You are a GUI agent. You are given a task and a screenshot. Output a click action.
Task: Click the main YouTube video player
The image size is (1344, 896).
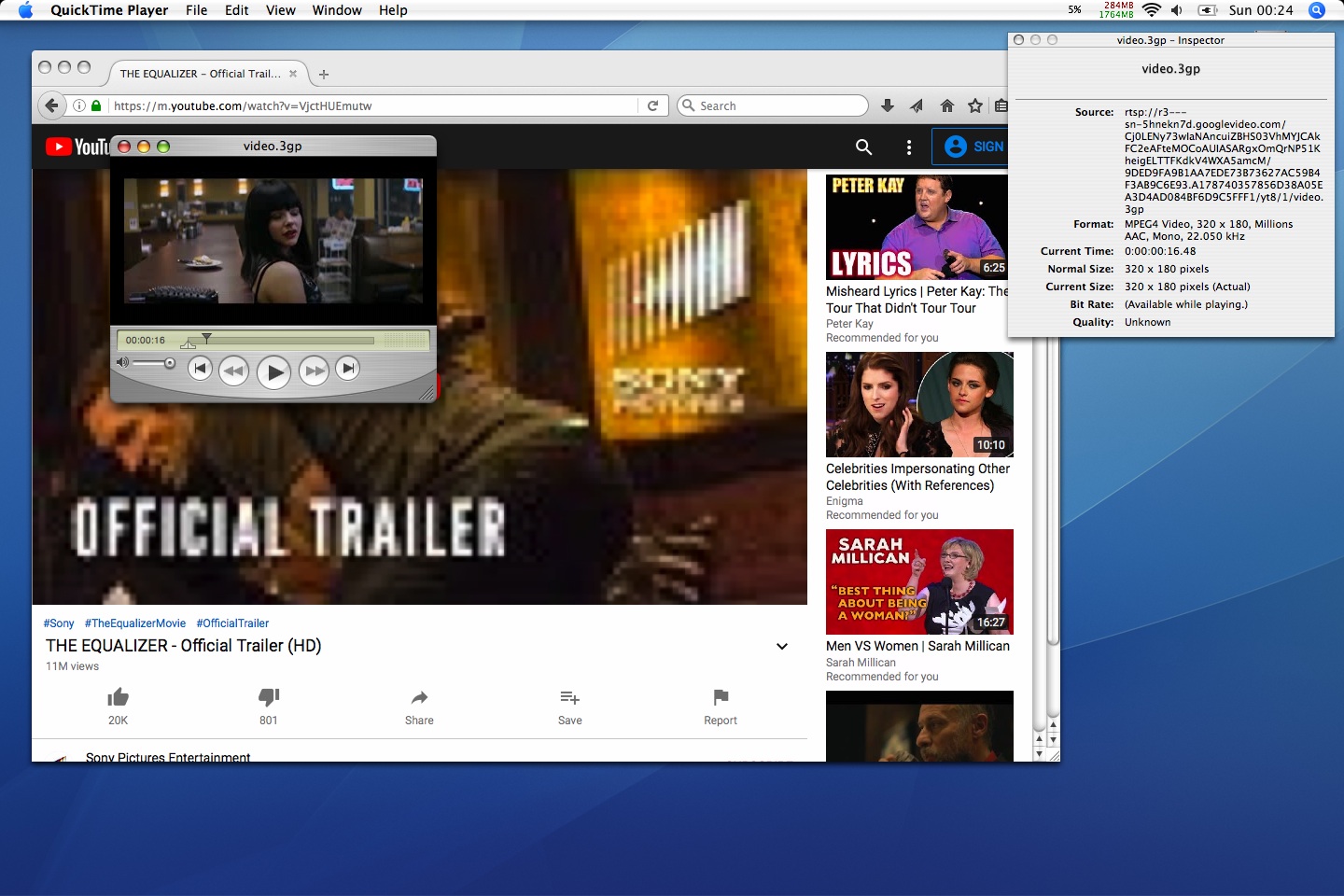(x=420, y=386)
